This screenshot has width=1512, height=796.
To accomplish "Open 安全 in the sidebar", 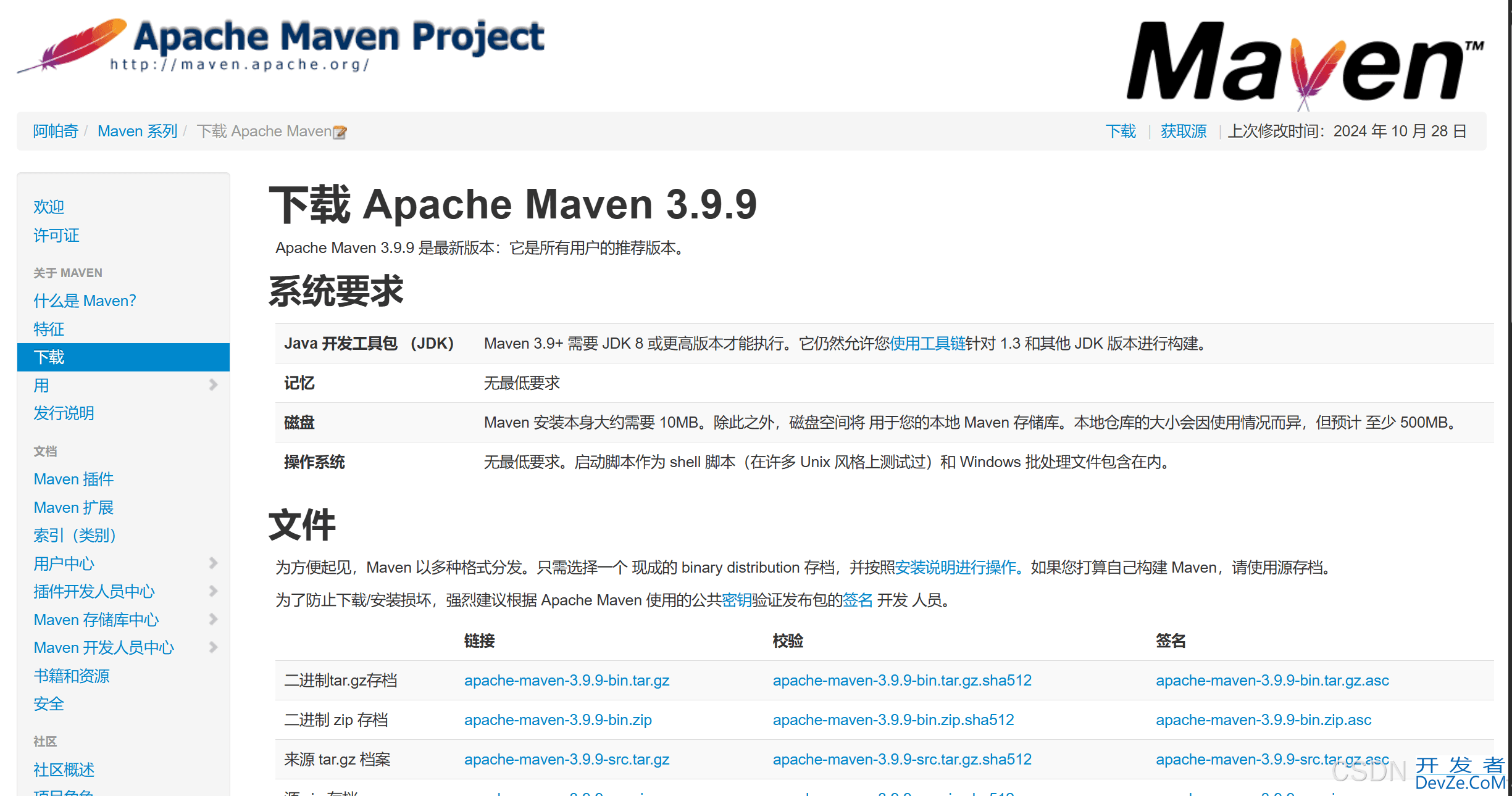I will 49,704.
